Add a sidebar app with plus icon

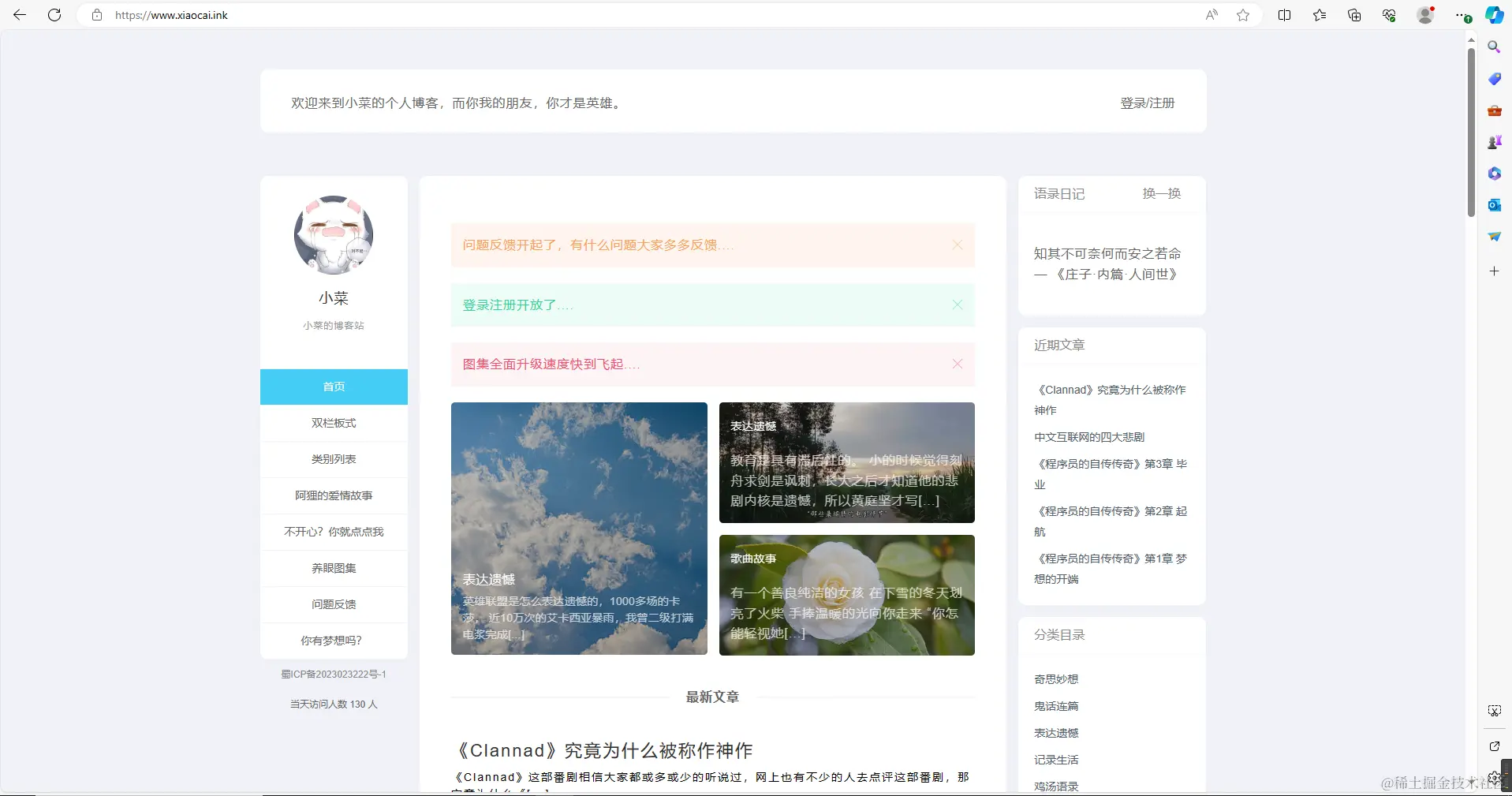click(1494, 271)
